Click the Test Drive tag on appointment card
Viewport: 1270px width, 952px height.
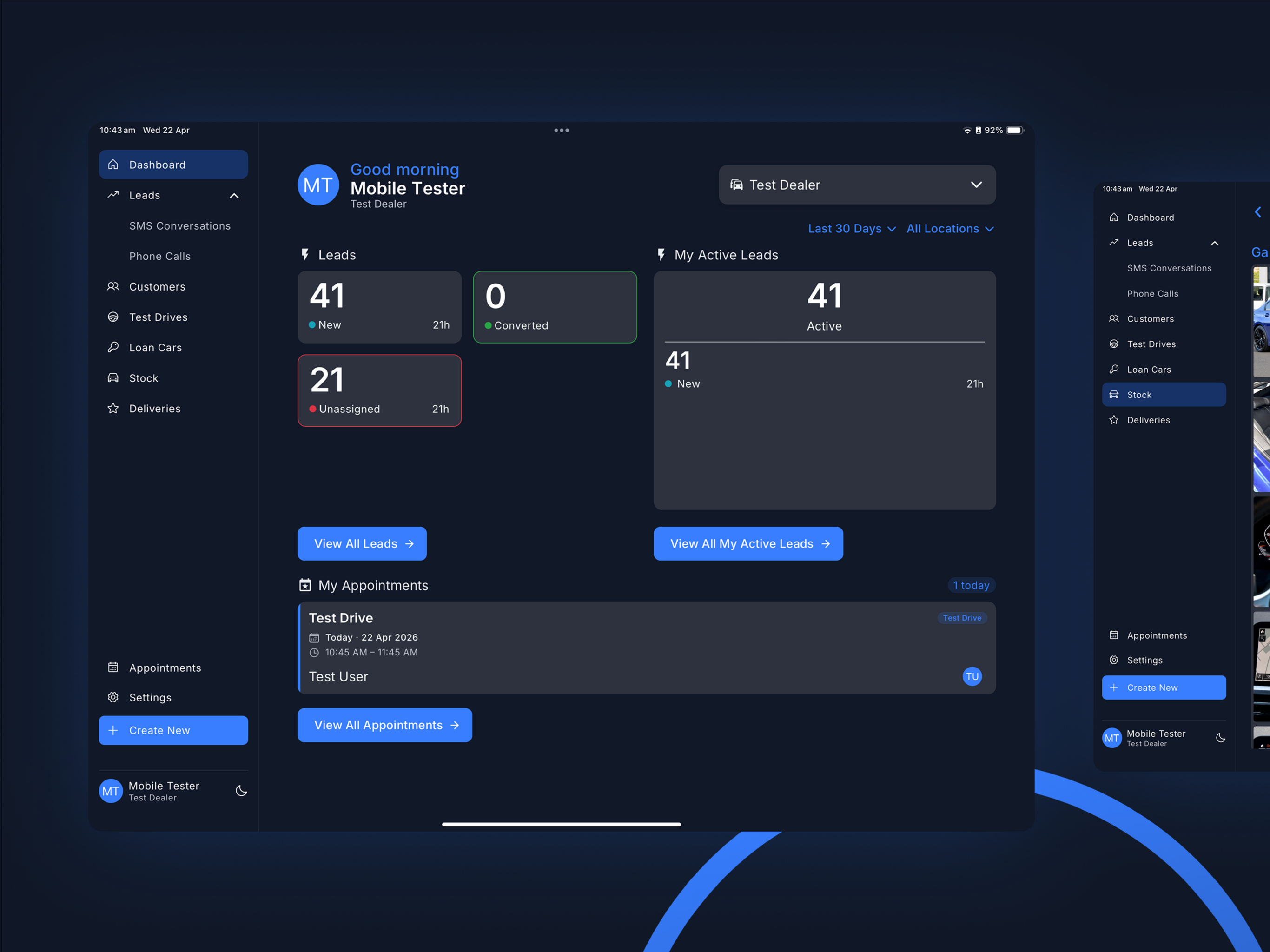coord(962,618)
